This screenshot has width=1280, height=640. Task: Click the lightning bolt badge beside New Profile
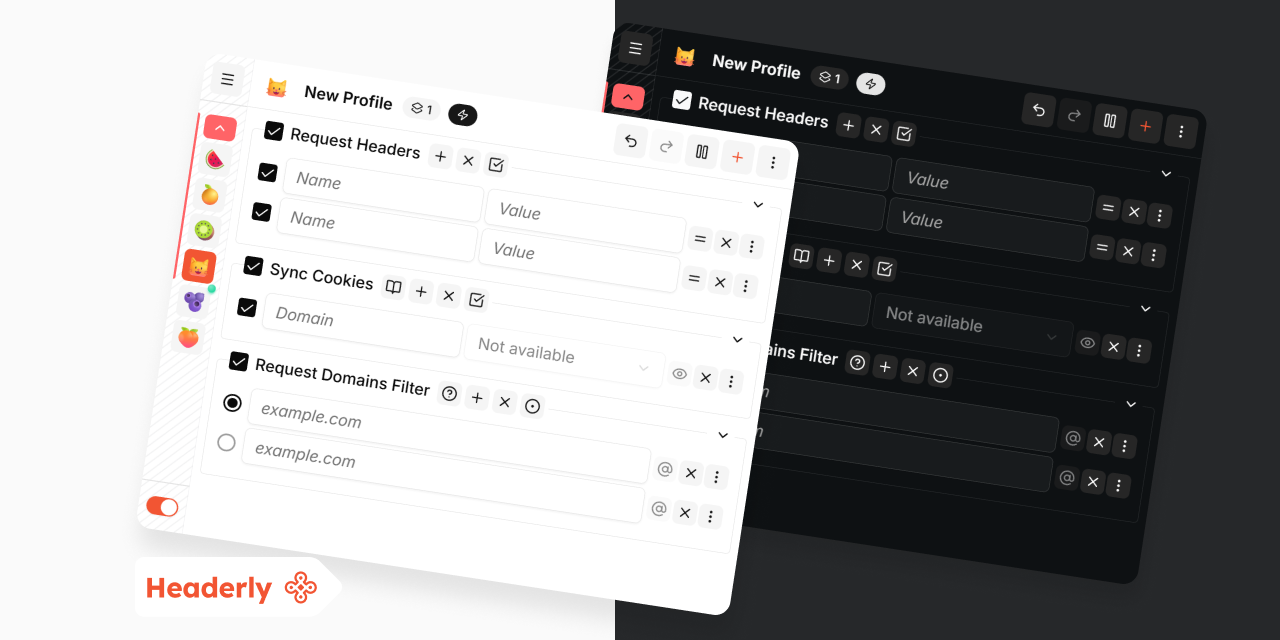coord(462,114)
